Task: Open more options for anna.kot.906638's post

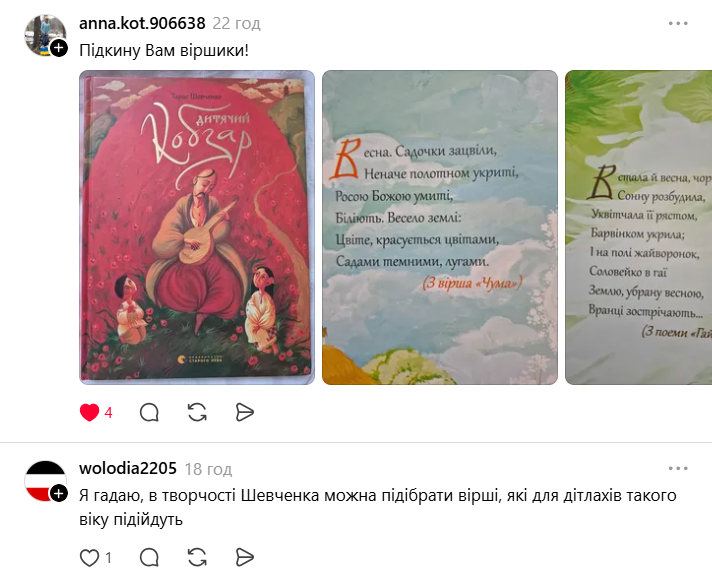Action: 678,23
